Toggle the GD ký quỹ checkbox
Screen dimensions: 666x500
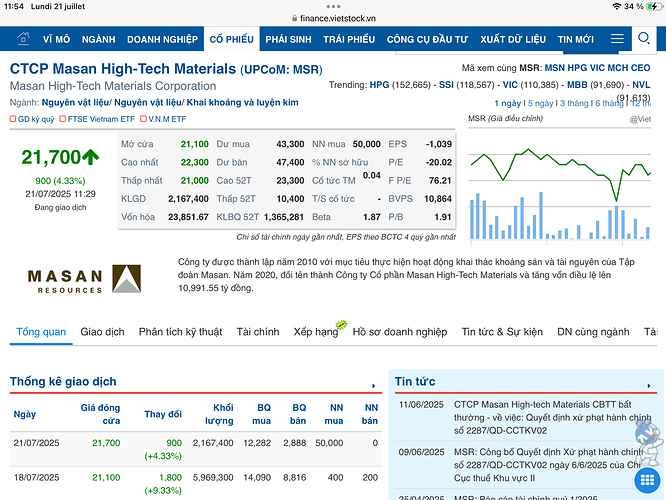[x=13, y=119]
